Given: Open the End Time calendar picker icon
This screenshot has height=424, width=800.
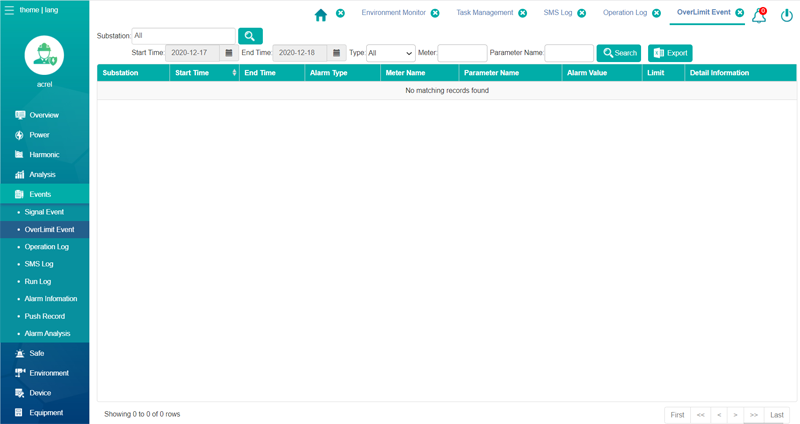Looking at the screenshot, I should tap(336, 53).
